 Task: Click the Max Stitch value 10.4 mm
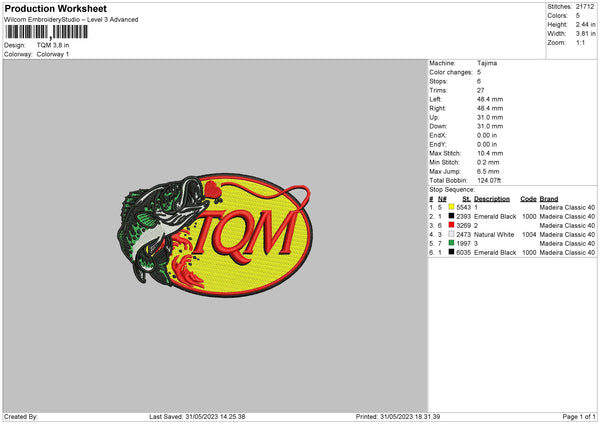[x=490, y=153]
